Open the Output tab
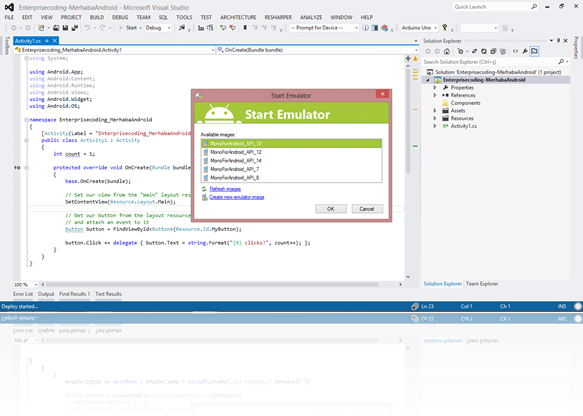This screenshot has height=416, width=583. click(x=46, y=294)
